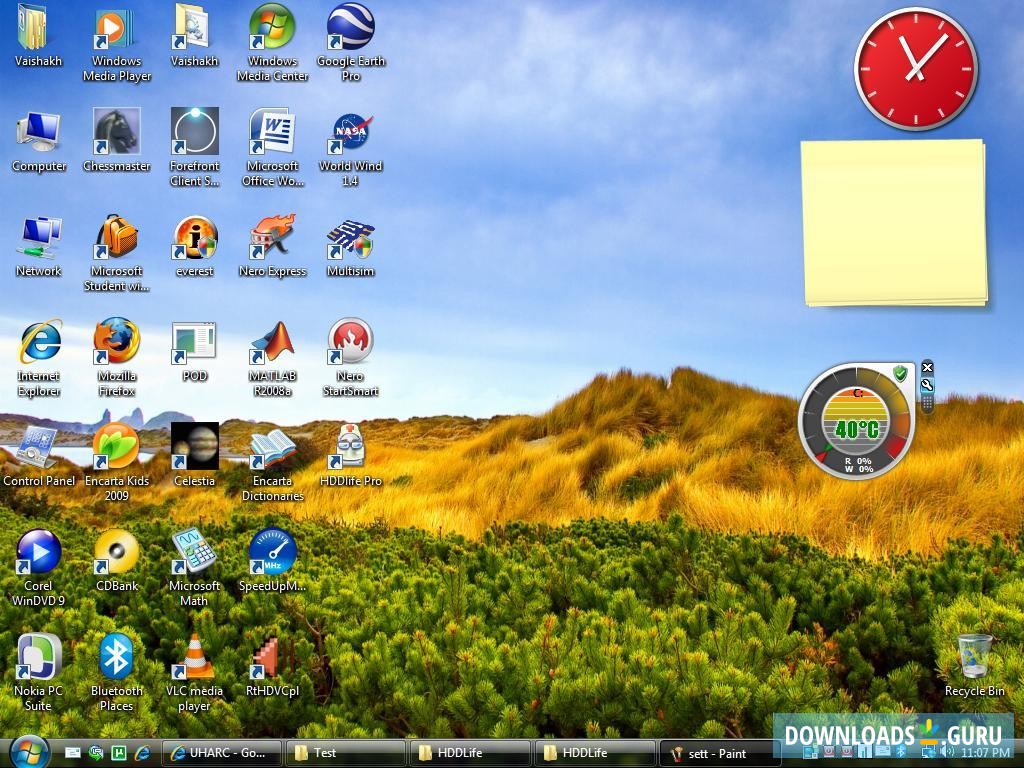This screenshot has width=1024, height=768.
Task: Open Forefront Client Security shortcut
Action: coord(195,148)
